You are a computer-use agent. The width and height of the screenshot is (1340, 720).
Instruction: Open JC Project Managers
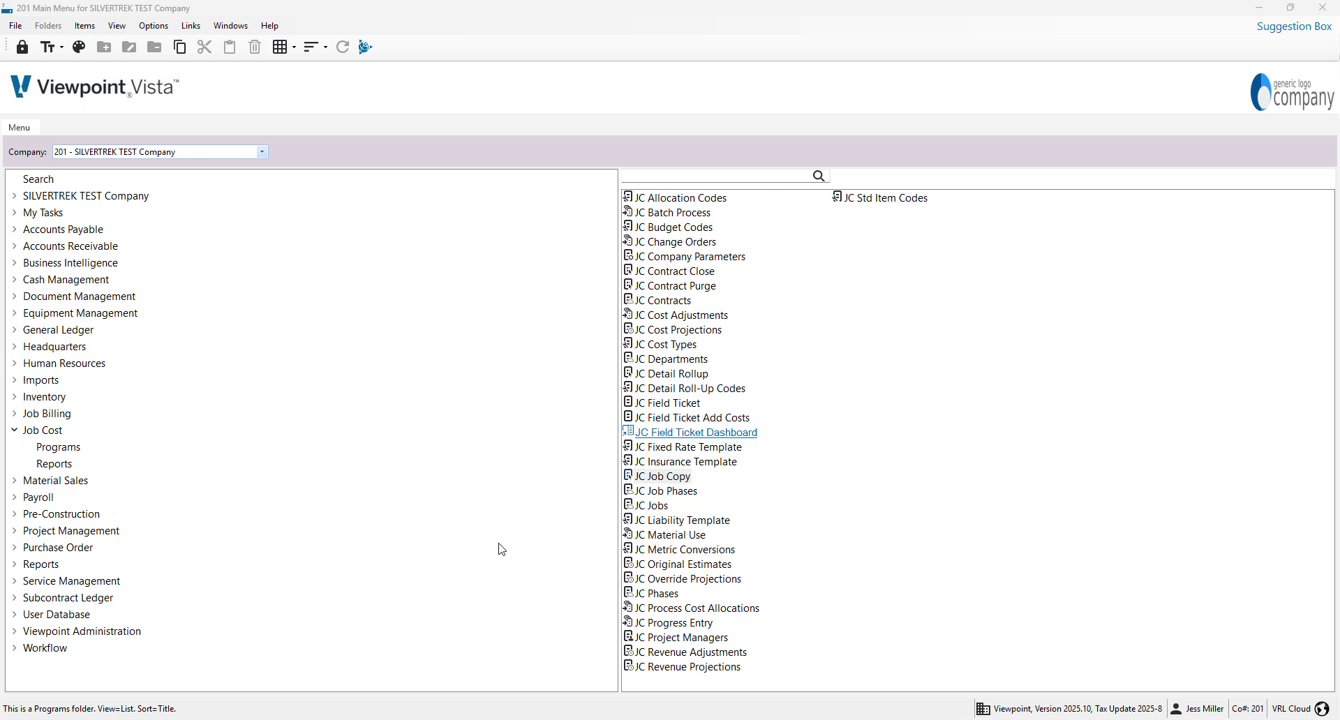coord(681,637)
